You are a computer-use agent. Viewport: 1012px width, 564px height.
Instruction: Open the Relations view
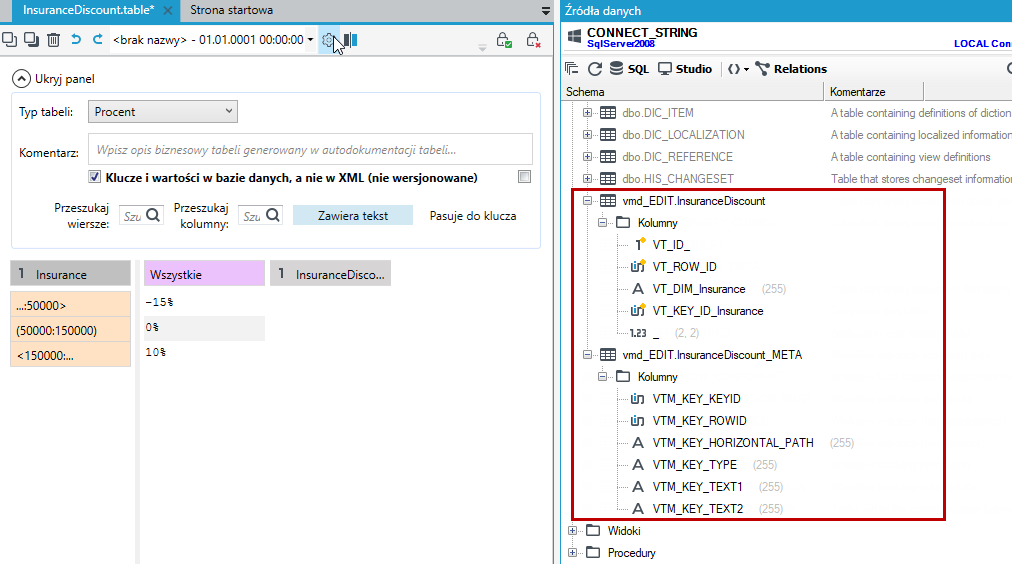(x=791, y=68)
